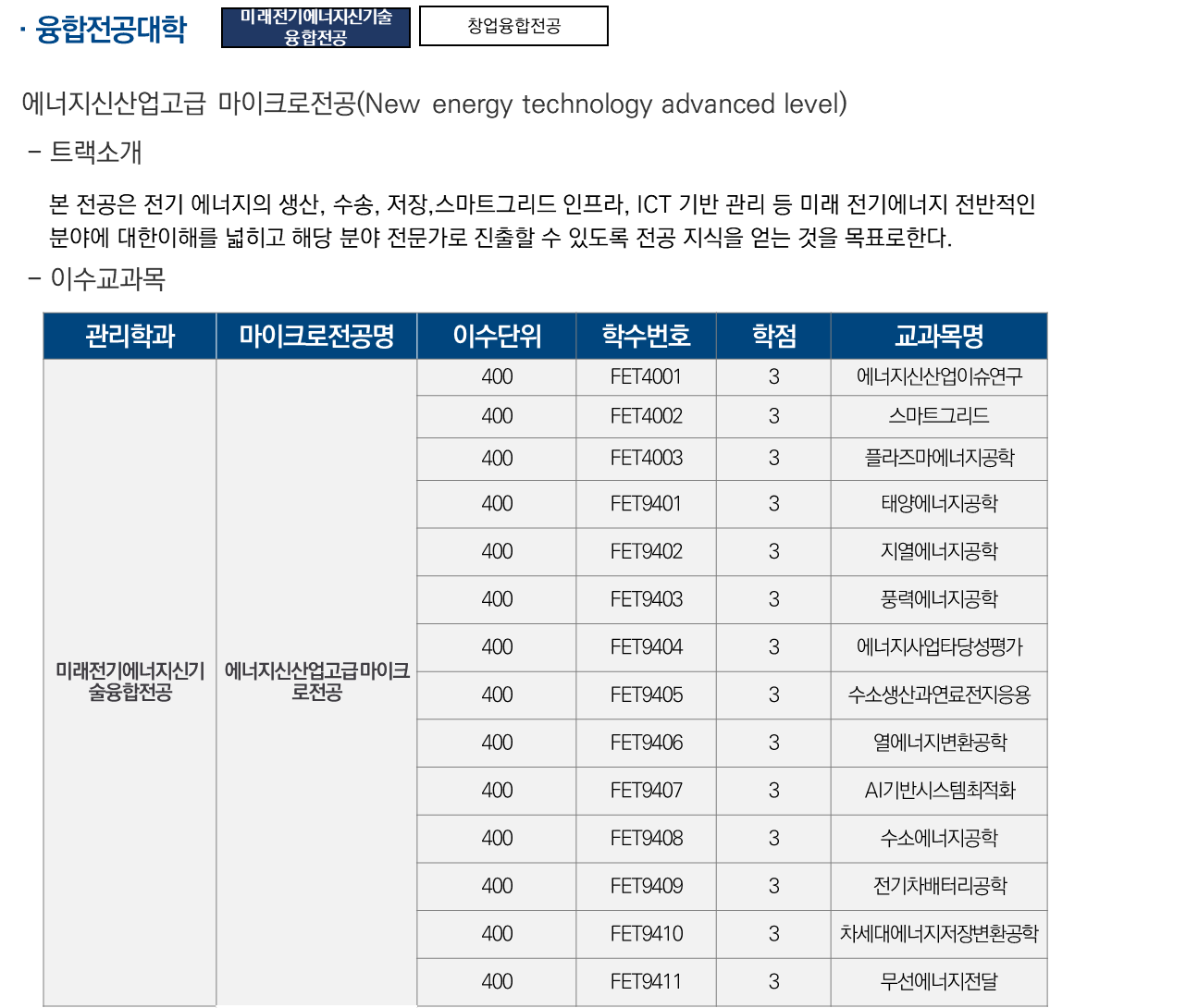Select the 플라즈마에너지공학 course cell
1186x1008 pixels.
(x=939, y=458)
